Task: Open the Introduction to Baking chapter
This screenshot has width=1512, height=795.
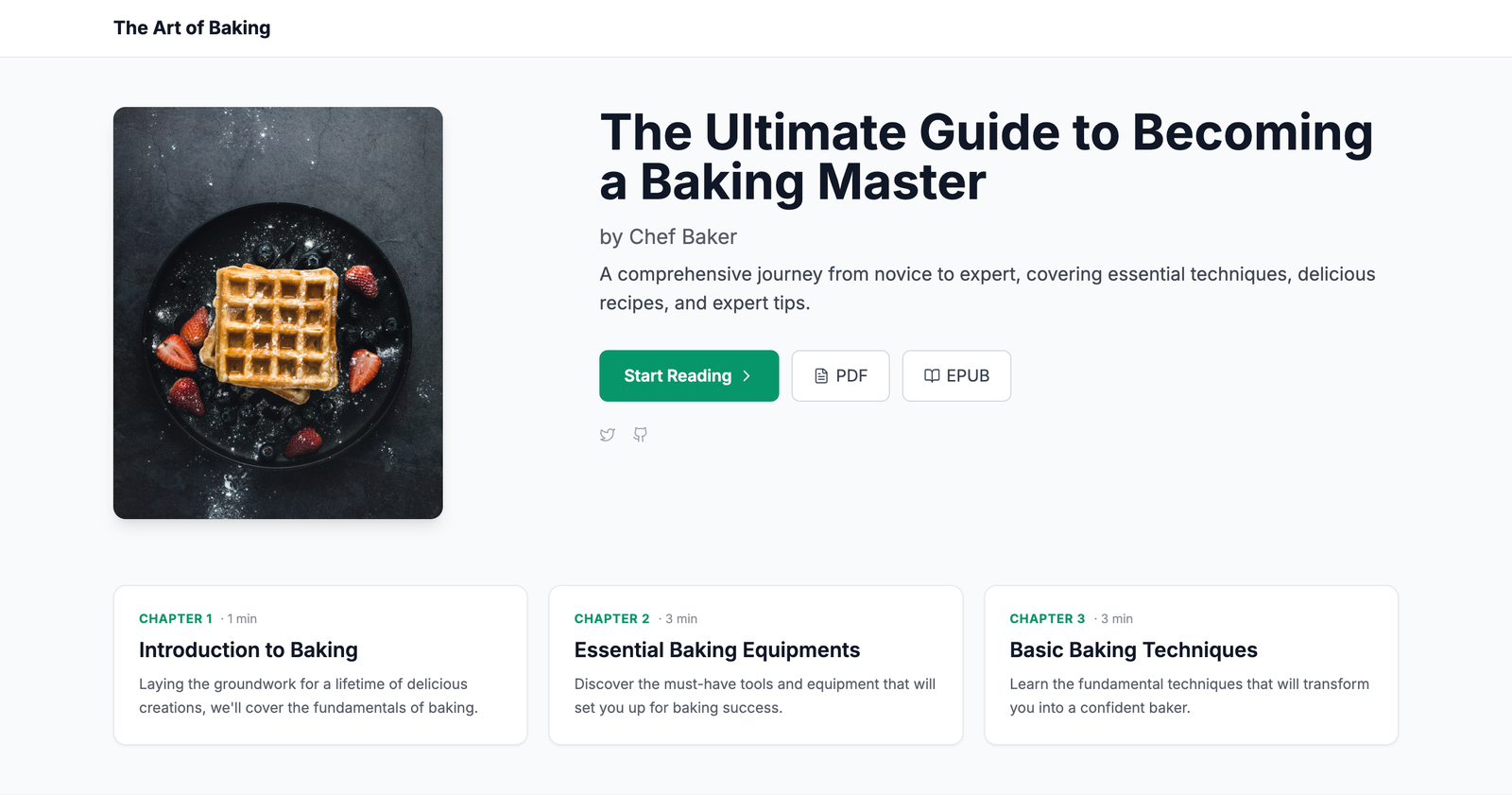Action: tap(249, 650)
